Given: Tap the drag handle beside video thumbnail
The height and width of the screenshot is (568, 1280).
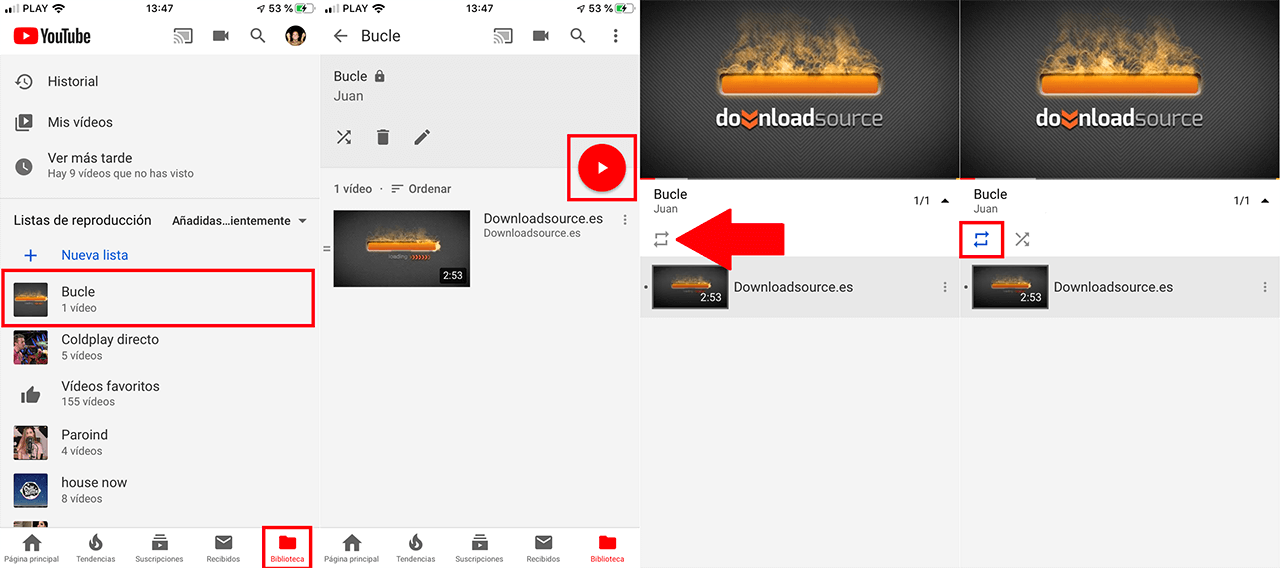Looking at the screenshot, I should 326,248.
